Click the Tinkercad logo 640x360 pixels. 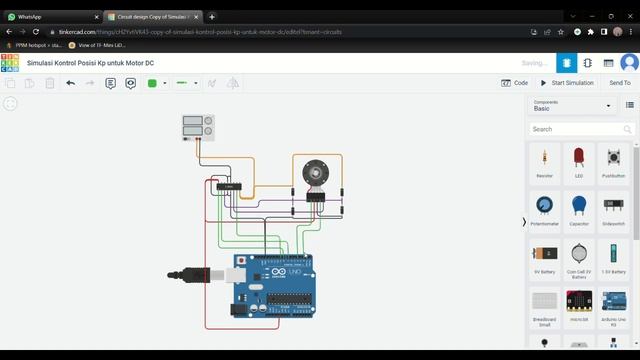[x=10, y=63]
